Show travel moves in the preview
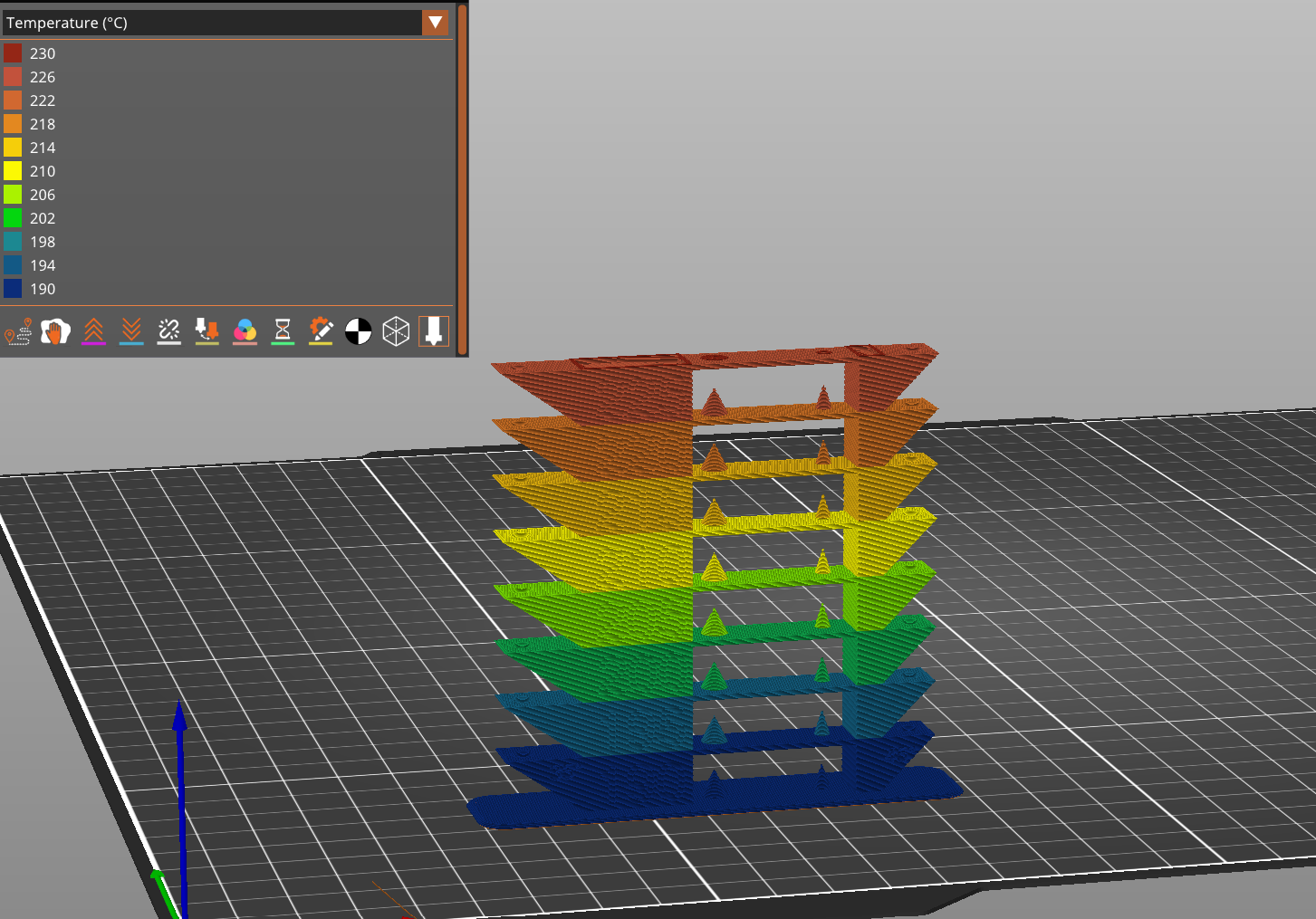The width and height of the screenshot is (1316, 919). coord(19,331)
